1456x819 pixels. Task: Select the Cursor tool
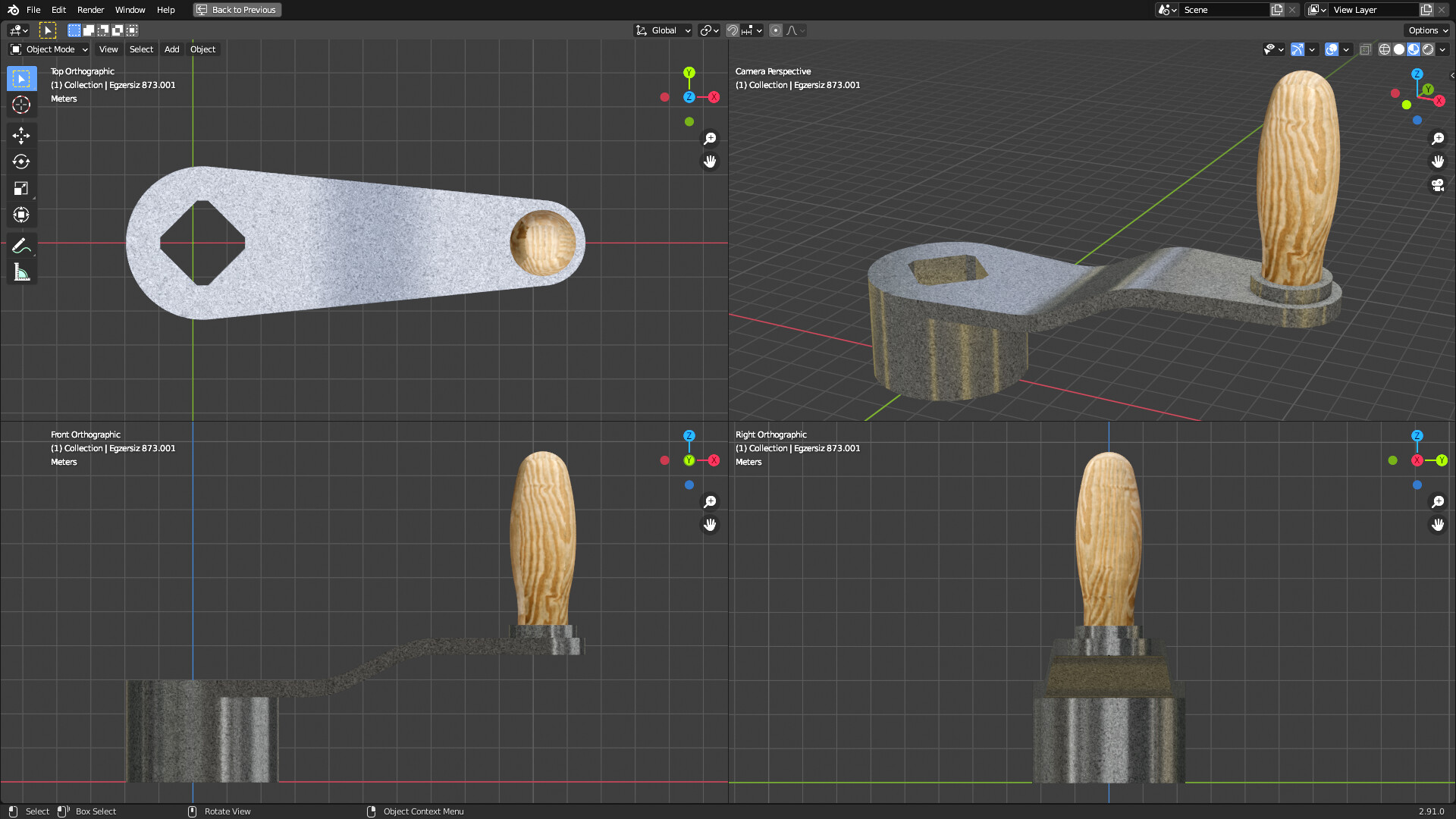pyautogui.click(x=20, y=105)
